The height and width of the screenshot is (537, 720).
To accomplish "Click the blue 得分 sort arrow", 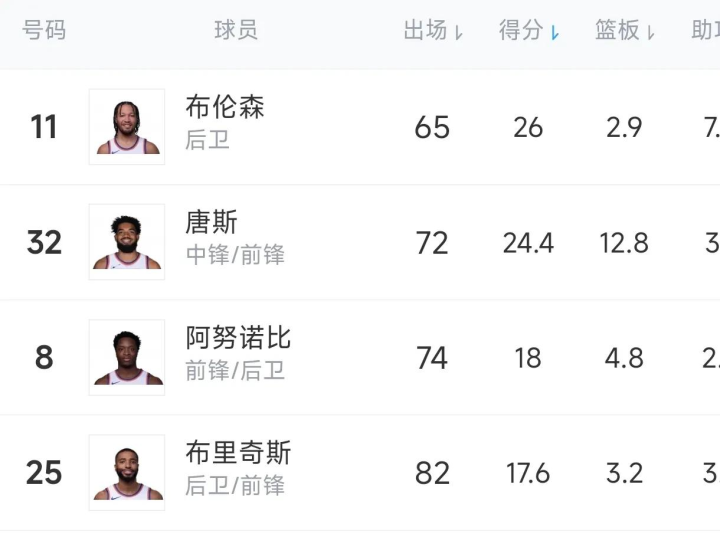I will (x=555, y=33).
